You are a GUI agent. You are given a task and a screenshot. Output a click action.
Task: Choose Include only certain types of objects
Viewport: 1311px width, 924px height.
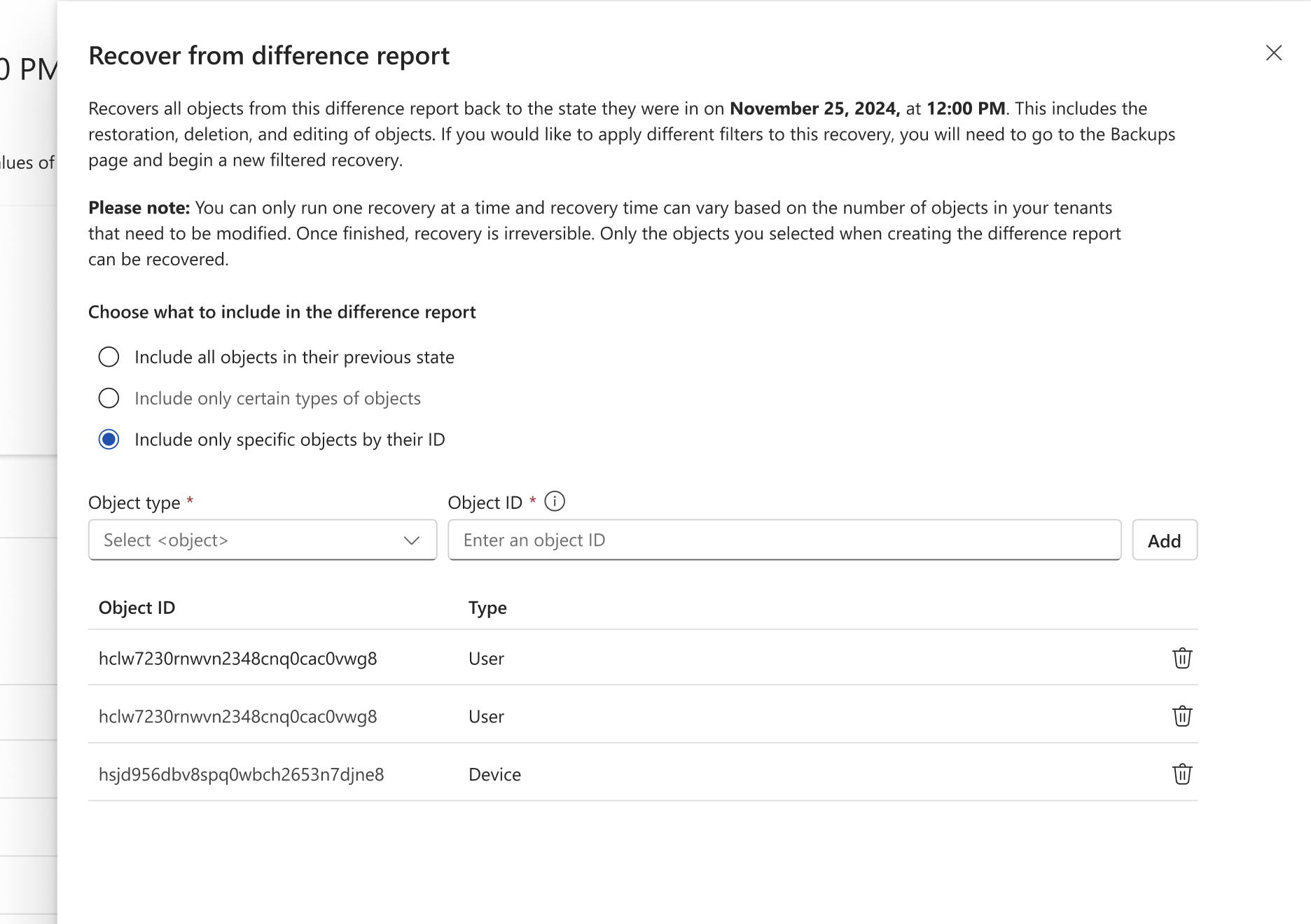click(x=109, y=398)
